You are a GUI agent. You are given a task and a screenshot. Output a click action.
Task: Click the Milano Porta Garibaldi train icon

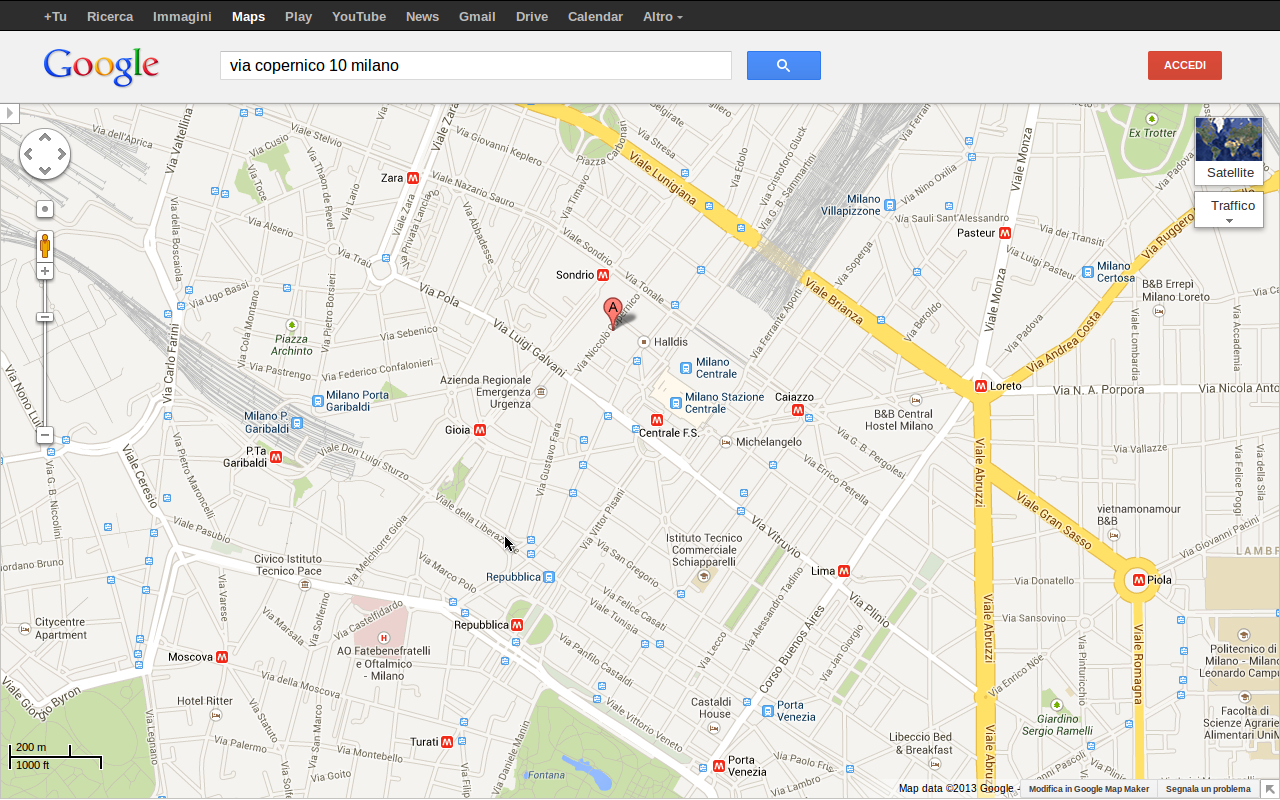click(x=318, y=401)
